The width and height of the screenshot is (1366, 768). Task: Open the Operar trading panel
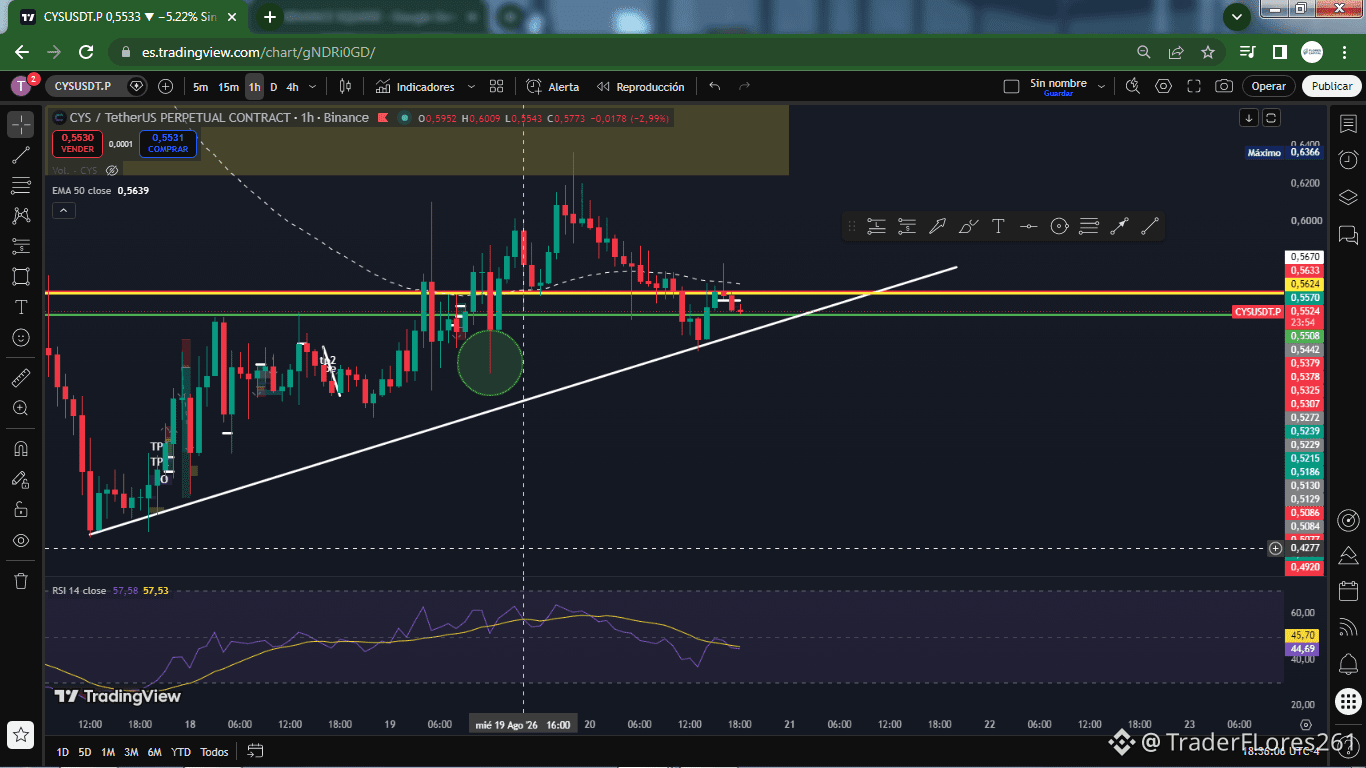1269,87
